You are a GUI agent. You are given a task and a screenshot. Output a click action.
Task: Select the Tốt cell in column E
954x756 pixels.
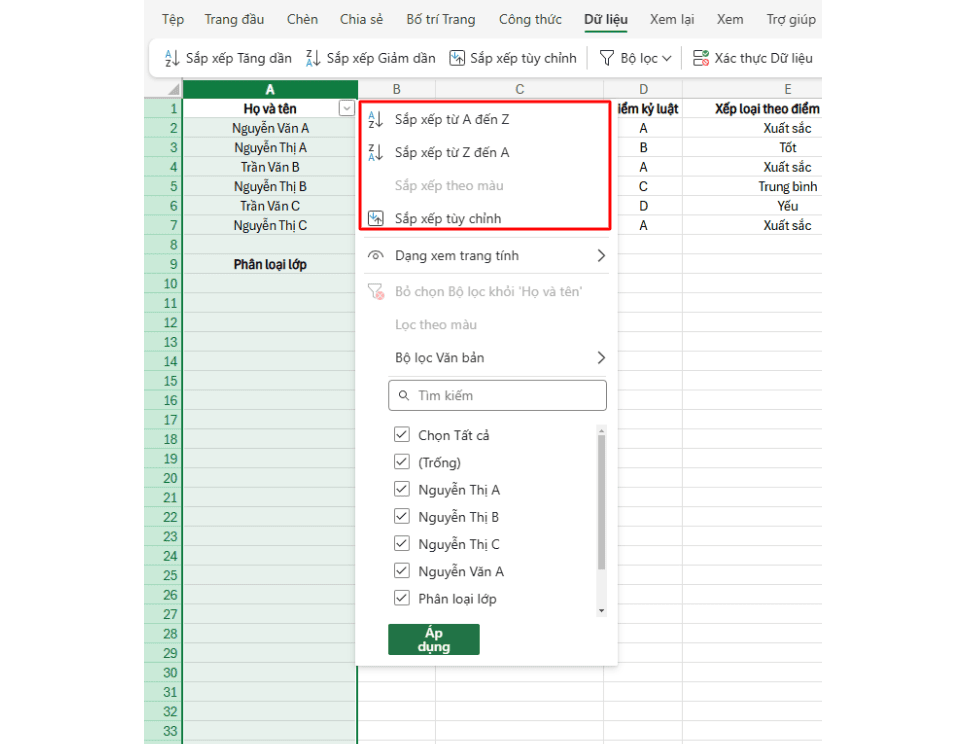coord(753,148)
